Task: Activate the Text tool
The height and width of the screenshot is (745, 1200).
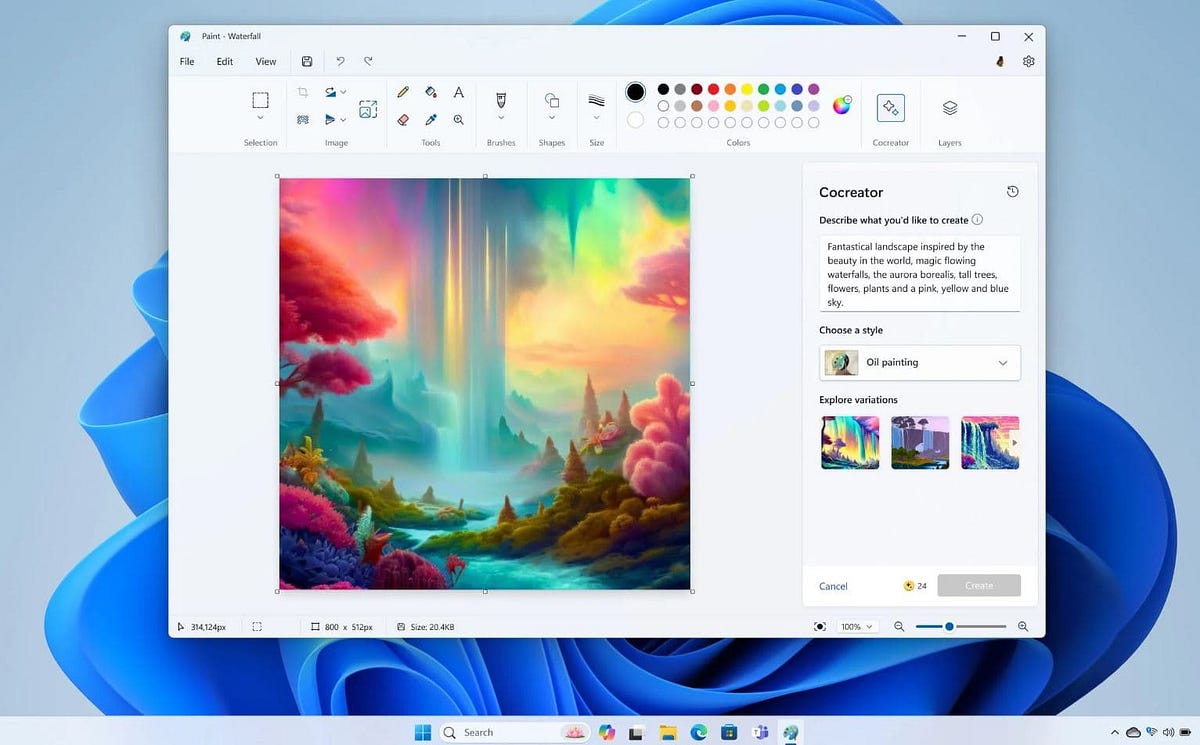Action: click(458, 92)
